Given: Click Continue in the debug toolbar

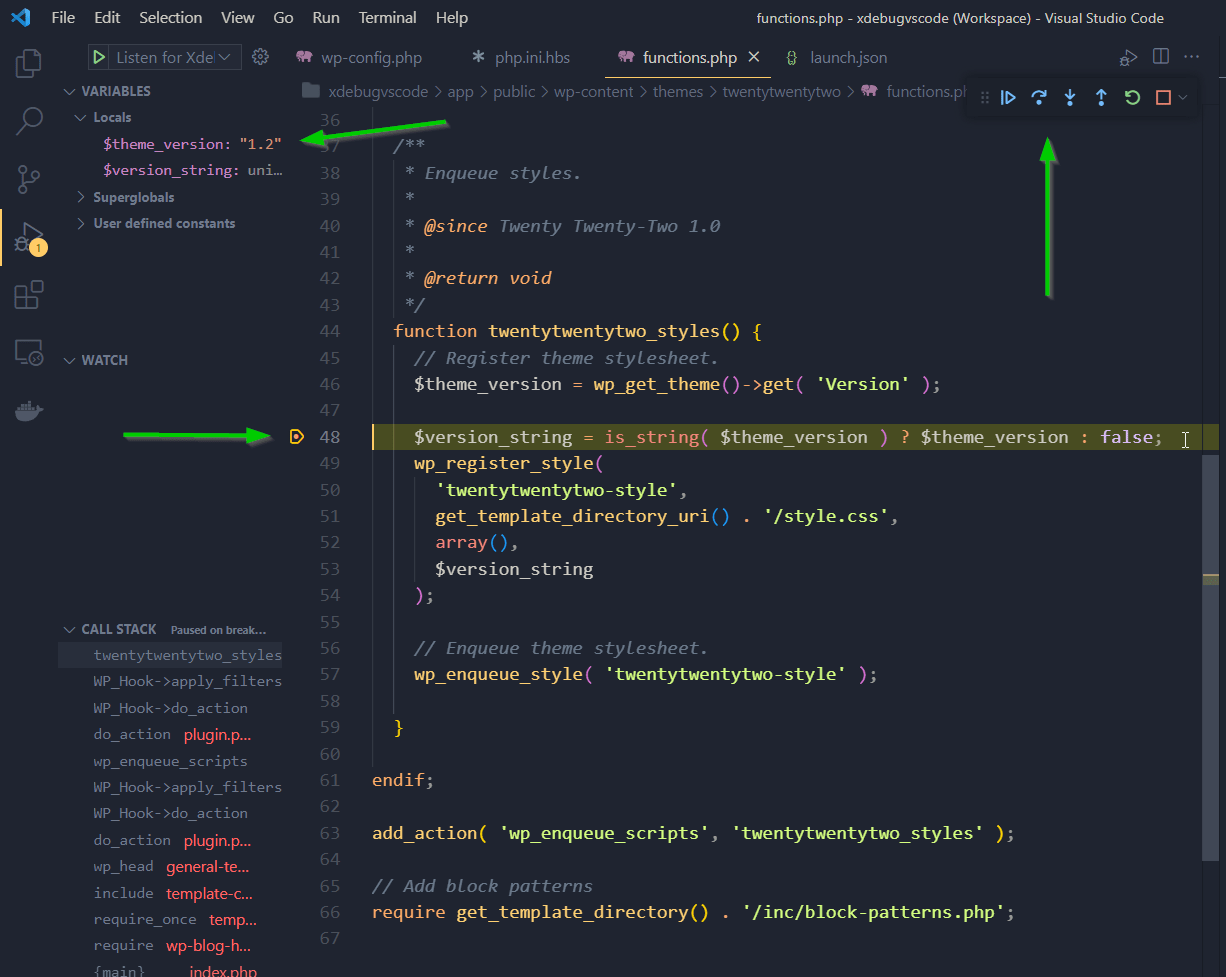Looking at the screenshot, I should click(1008, 97).
